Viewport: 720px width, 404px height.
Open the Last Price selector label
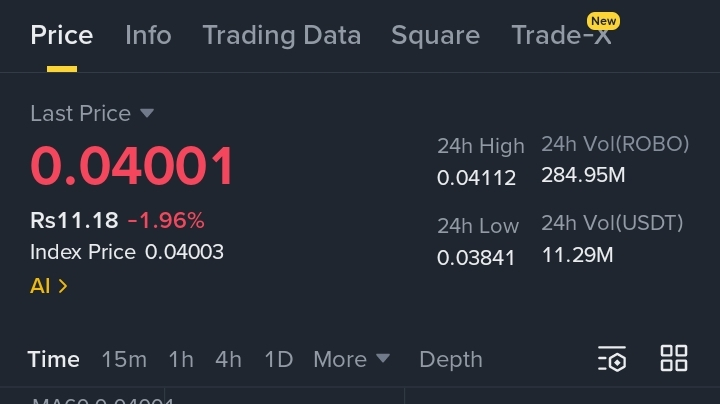click(81, 113)
